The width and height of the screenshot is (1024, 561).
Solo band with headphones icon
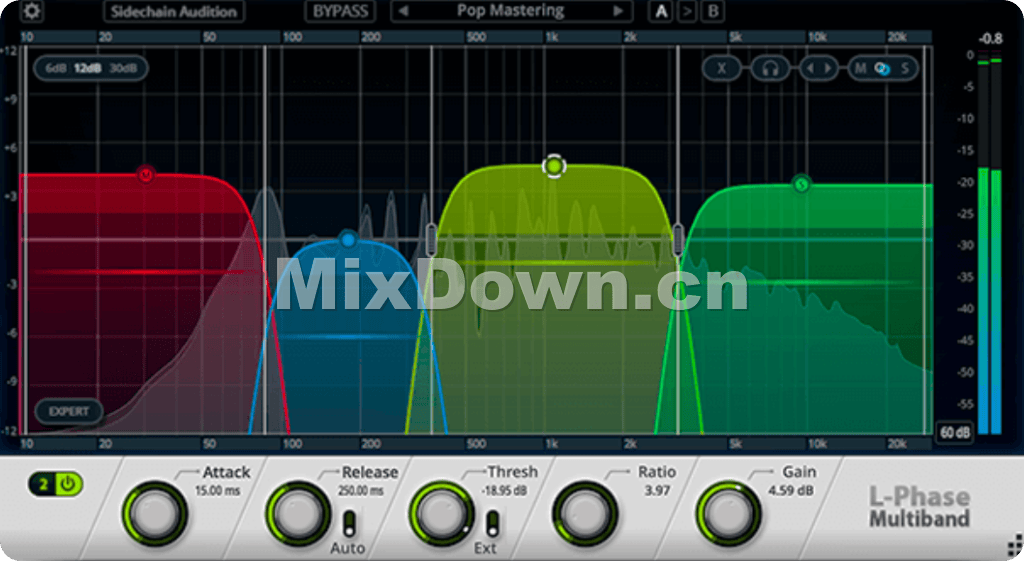[x=771, y=68]
